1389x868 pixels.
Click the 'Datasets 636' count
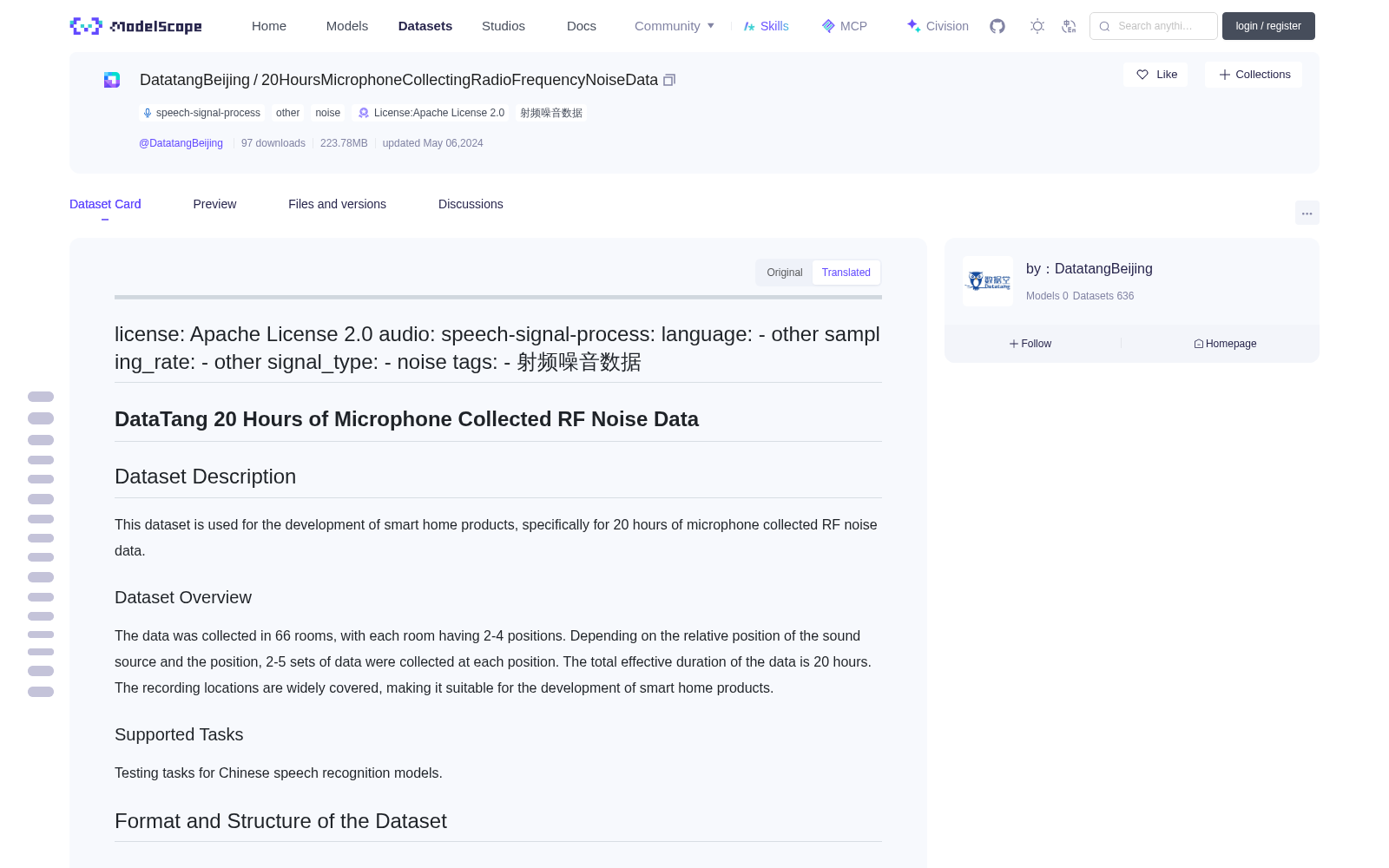[x=1103, y=296]
